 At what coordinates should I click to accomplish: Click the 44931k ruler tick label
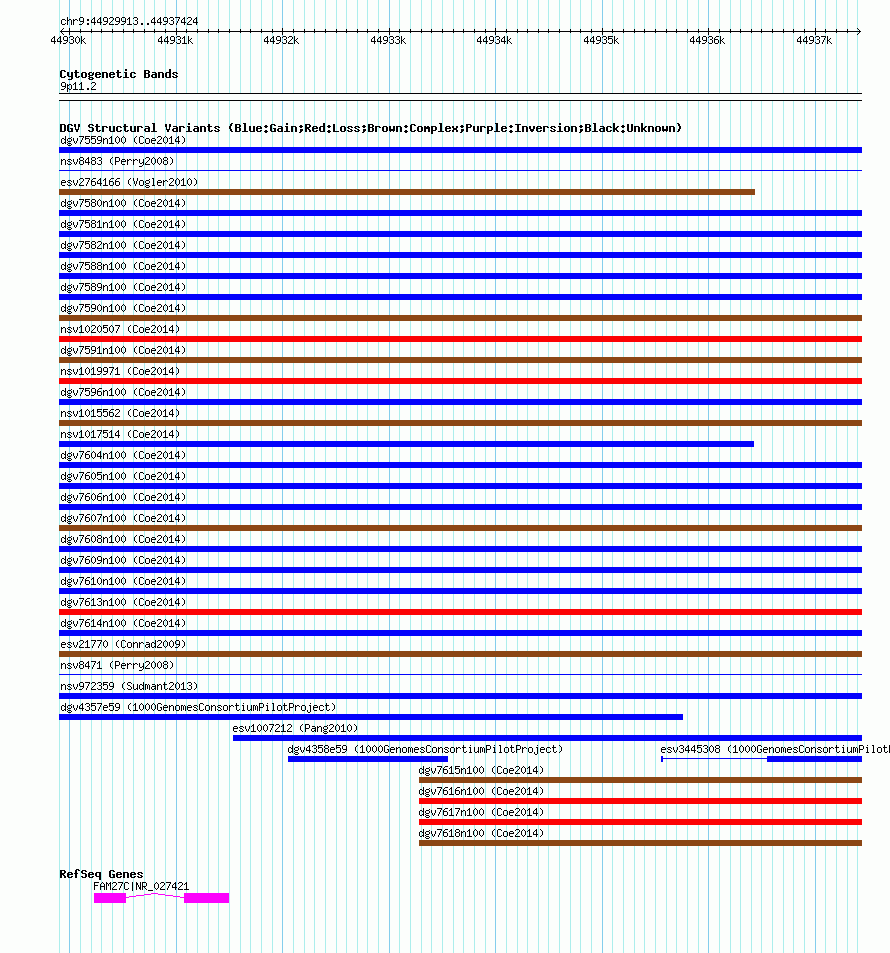coord(175,40)
